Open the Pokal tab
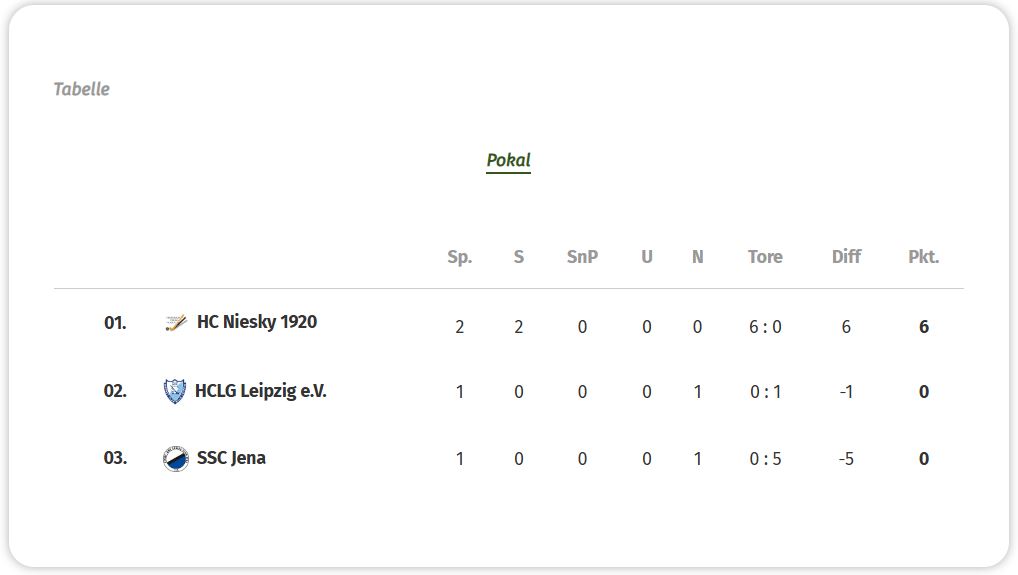 point(508,160)
